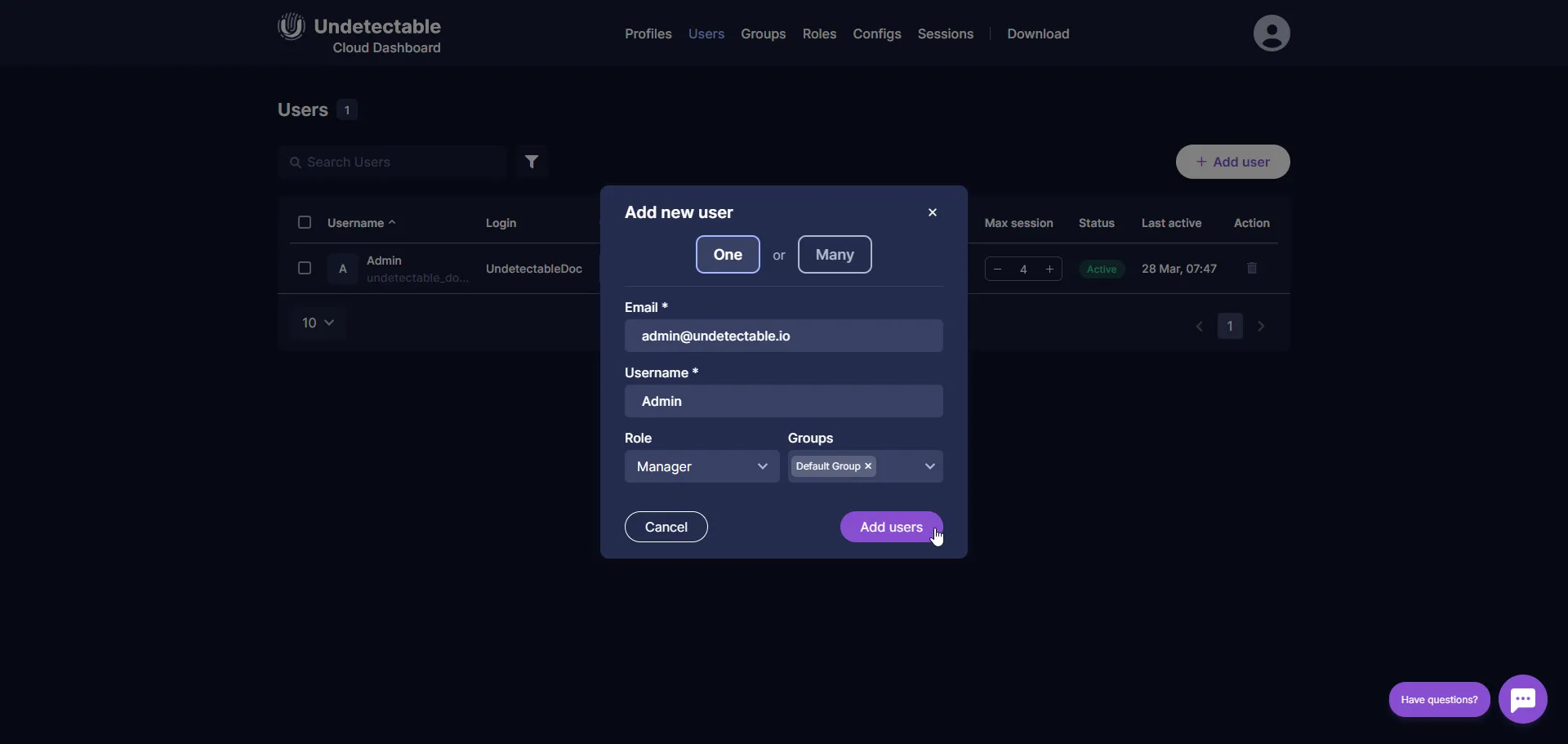Viewport: 1568px width, 744px height.
Task: Click the Active status badge
Action: 1102,269
